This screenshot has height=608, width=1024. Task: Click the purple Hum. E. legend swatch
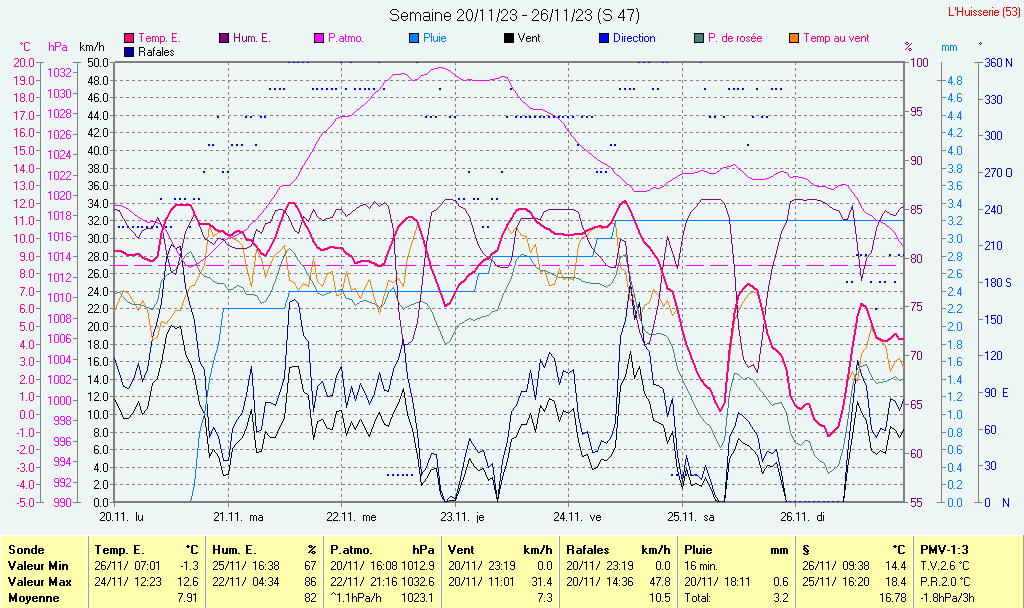point(224,39)
